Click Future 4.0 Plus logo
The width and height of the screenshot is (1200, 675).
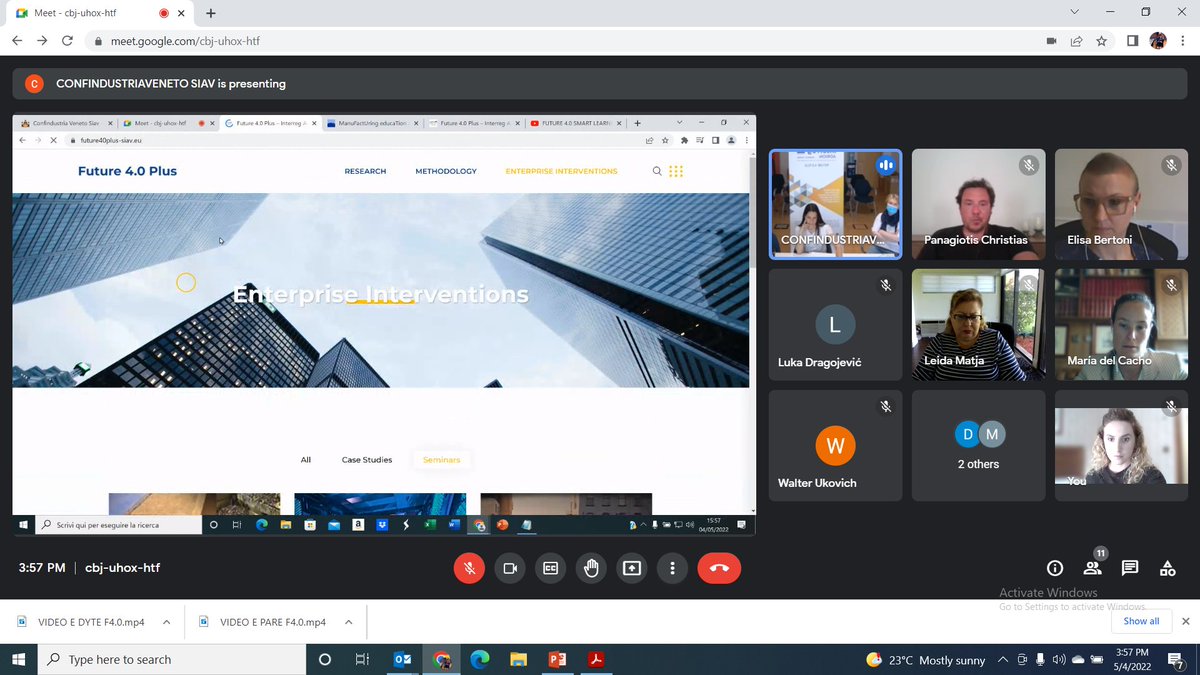(127, 171)
